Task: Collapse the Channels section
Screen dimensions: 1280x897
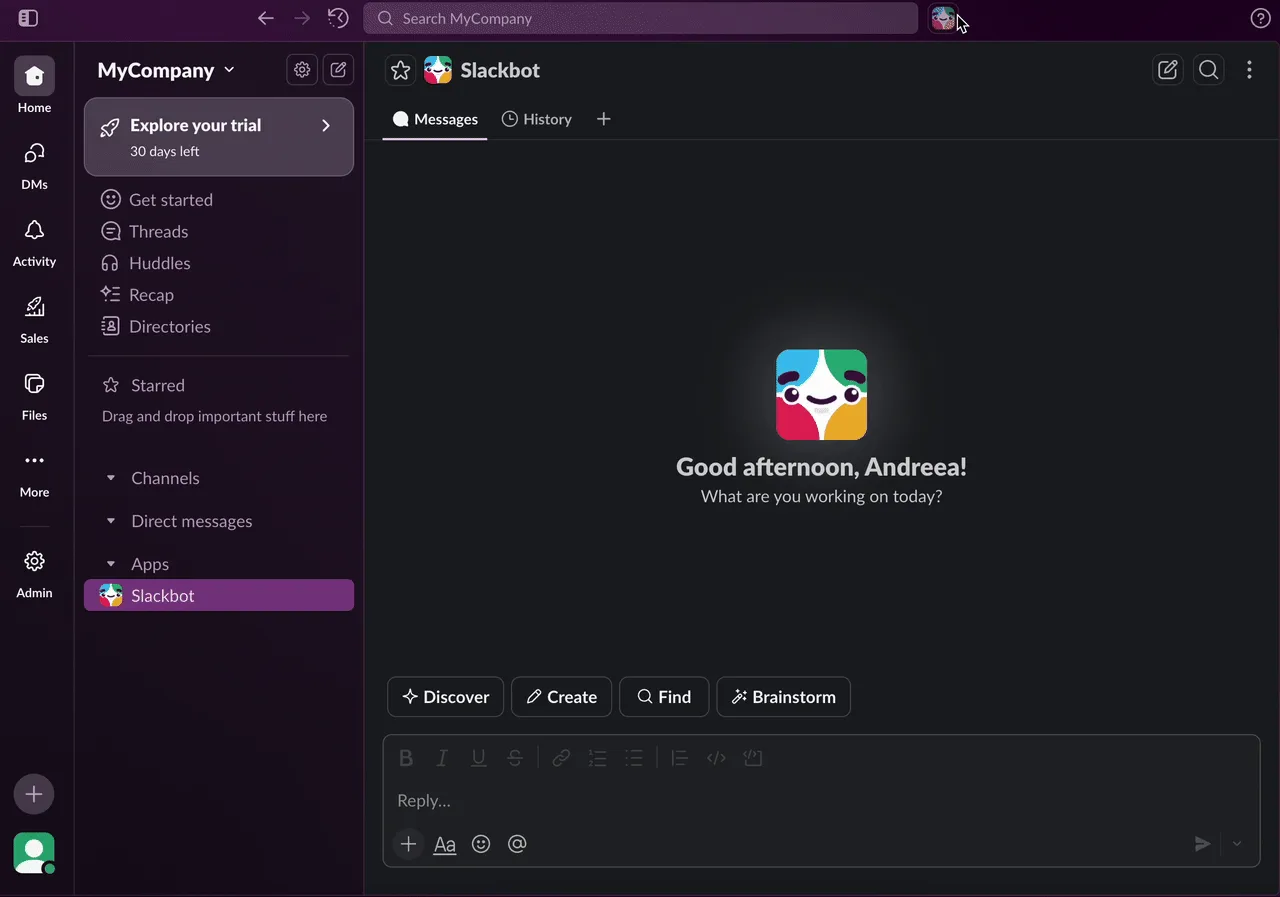Action: (111, 478)
